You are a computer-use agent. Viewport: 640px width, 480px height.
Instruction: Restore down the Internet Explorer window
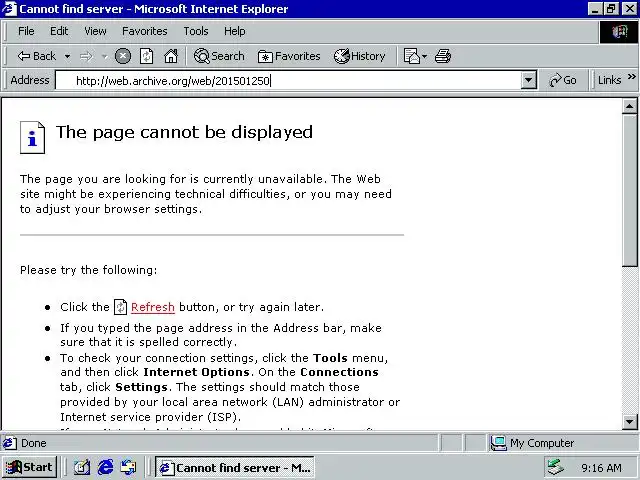611,9
